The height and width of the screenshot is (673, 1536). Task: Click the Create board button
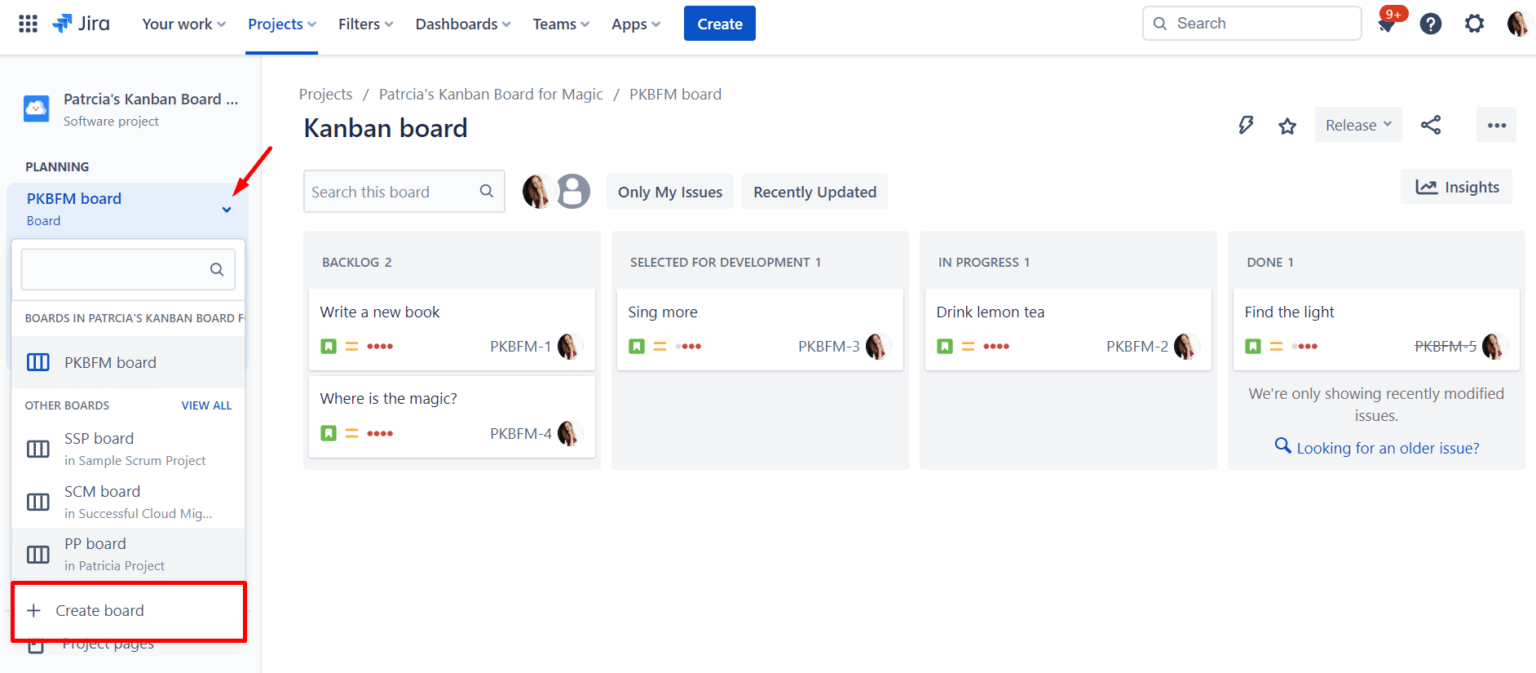coord(100,610)
